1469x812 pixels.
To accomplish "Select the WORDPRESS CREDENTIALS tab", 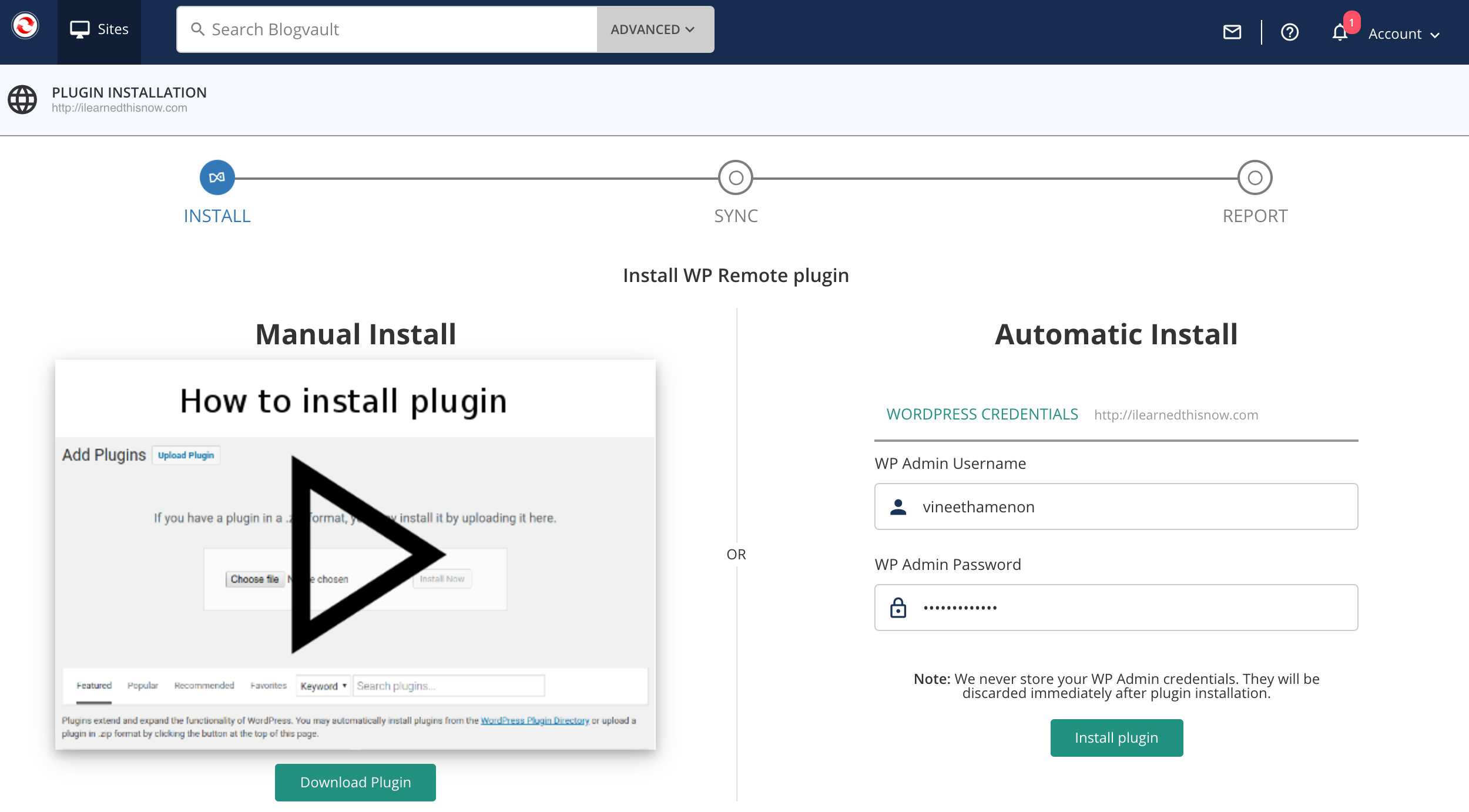I will pyautogui.click(x=982, y=414).
